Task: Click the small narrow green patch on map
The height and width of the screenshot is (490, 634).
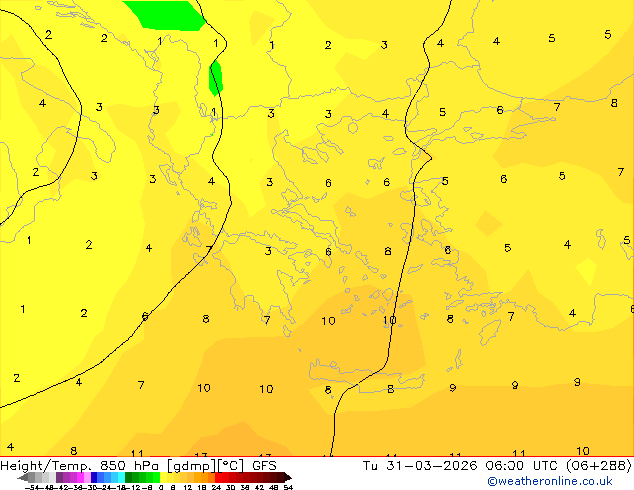Action: point(216,78)
